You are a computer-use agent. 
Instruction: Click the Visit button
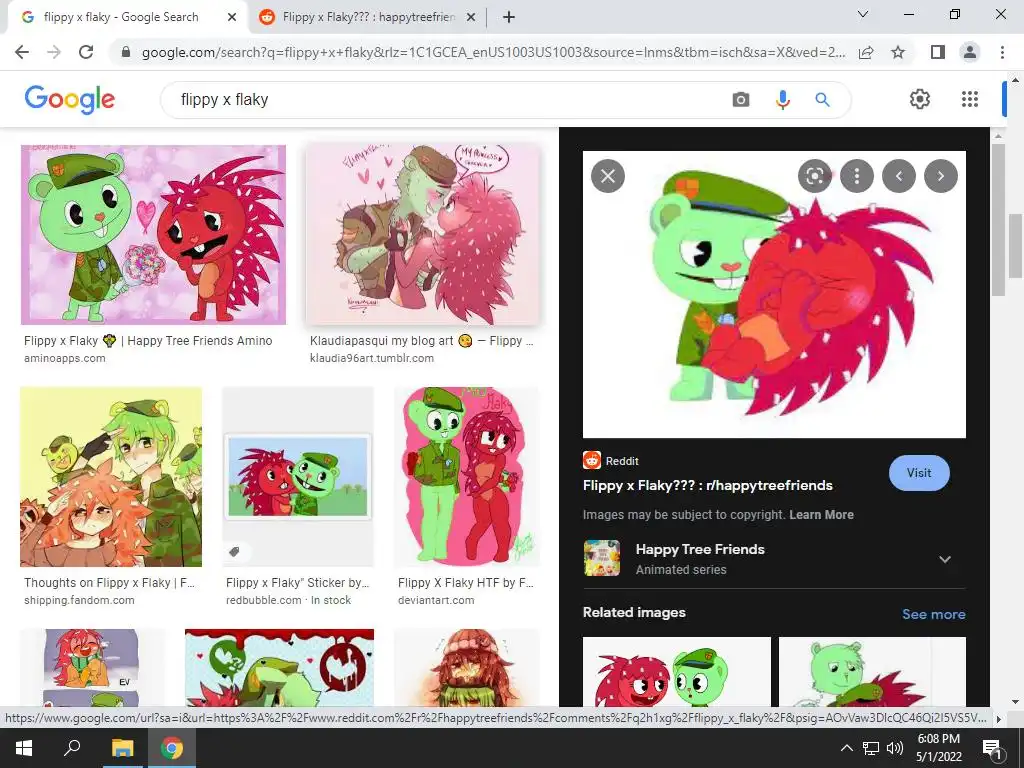919,473
